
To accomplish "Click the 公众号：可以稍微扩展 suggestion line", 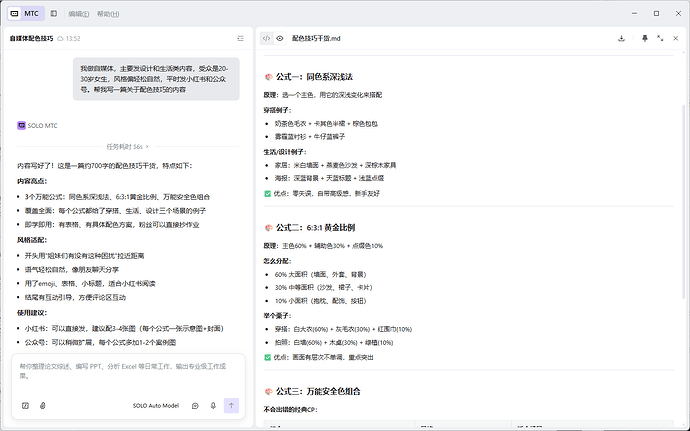I will (x=100, y=343).
